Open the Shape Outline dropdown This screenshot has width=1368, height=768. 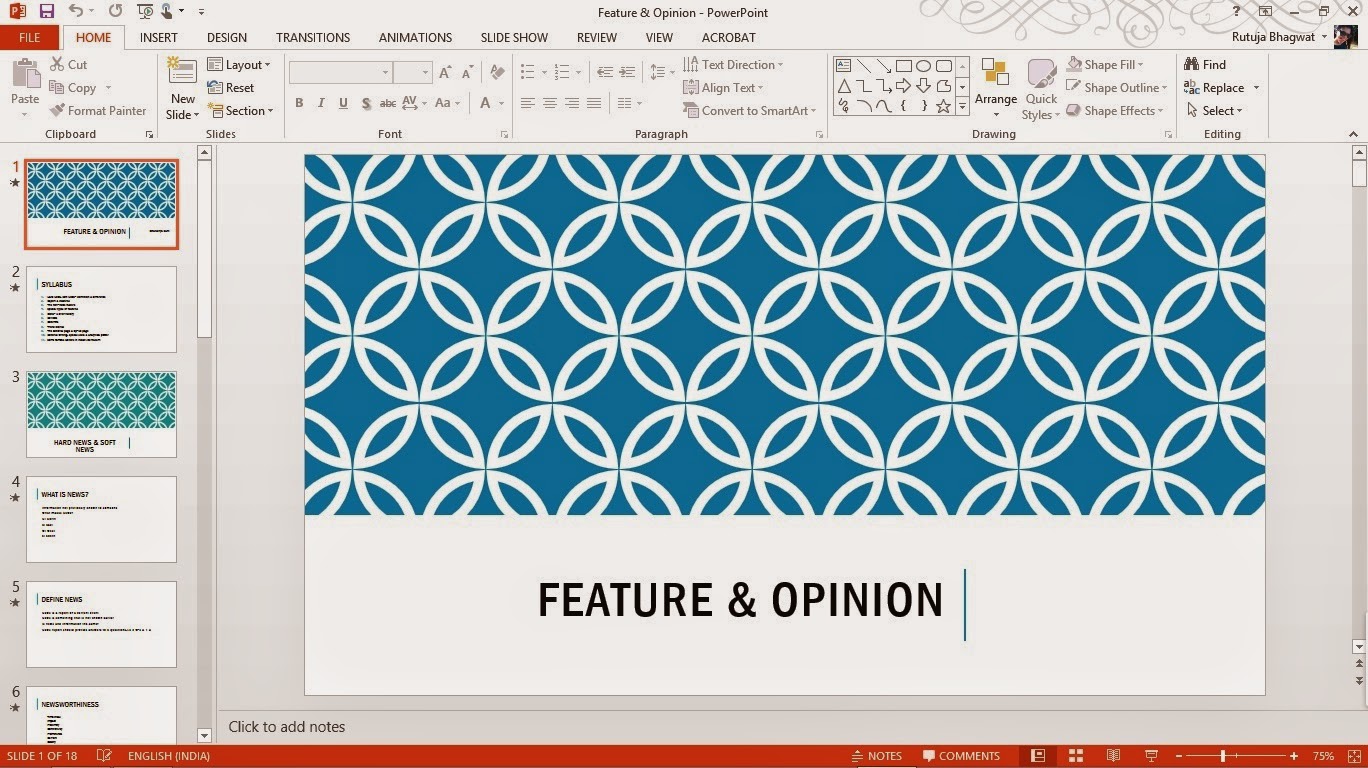[1117, 87]
